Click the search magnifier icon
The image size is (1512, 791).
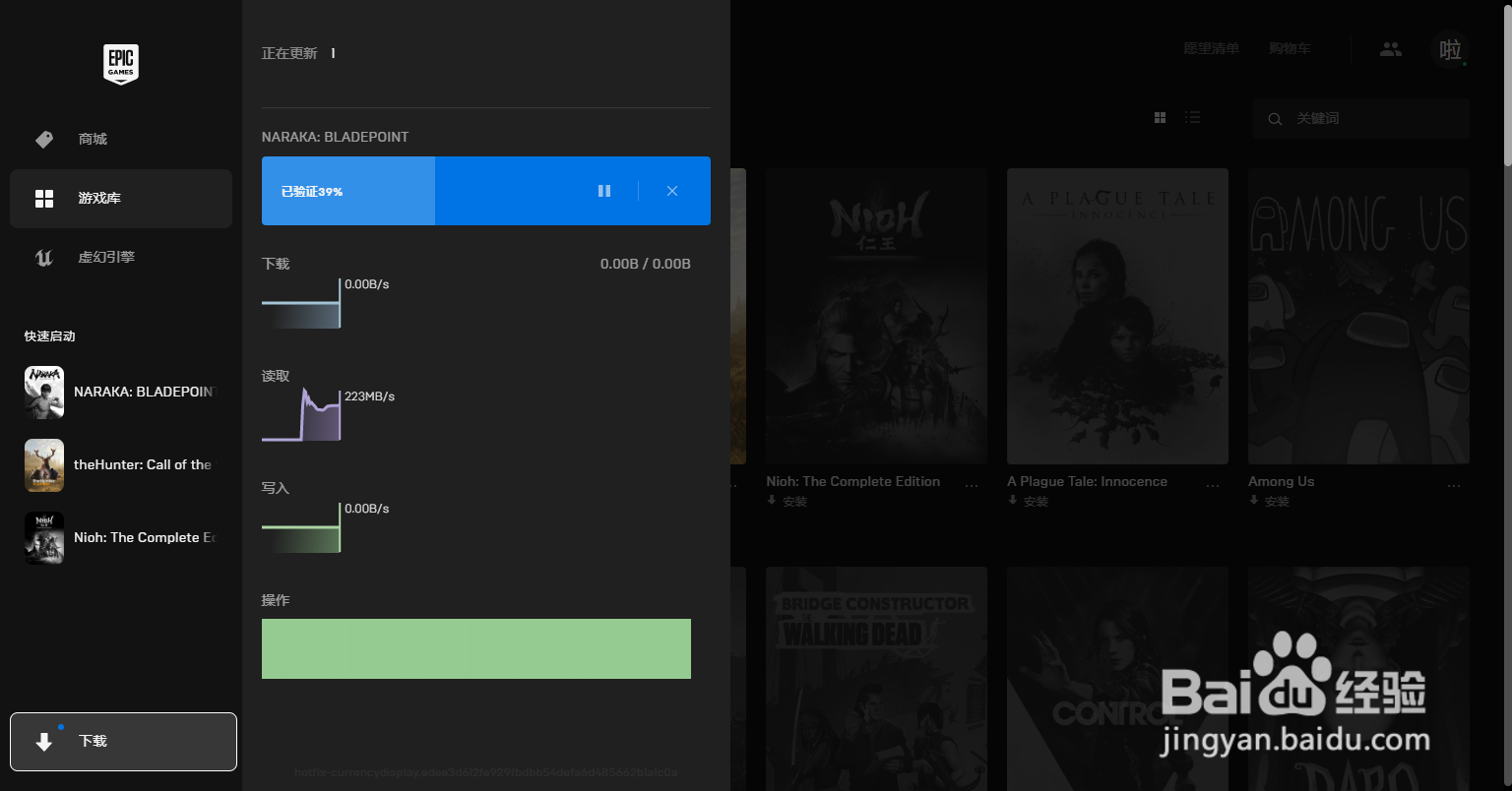1275,119
